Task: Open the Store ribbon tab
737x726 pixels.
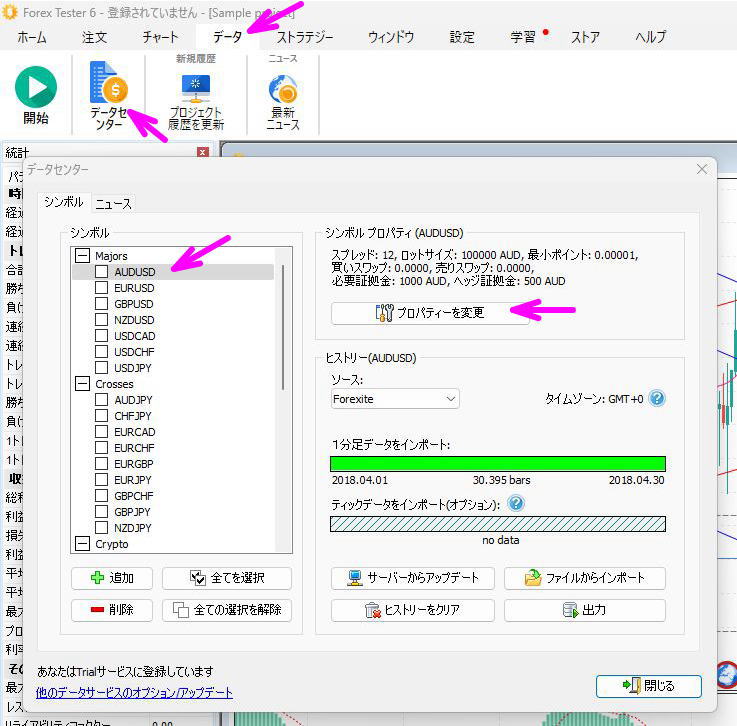Action: (585, 37)
